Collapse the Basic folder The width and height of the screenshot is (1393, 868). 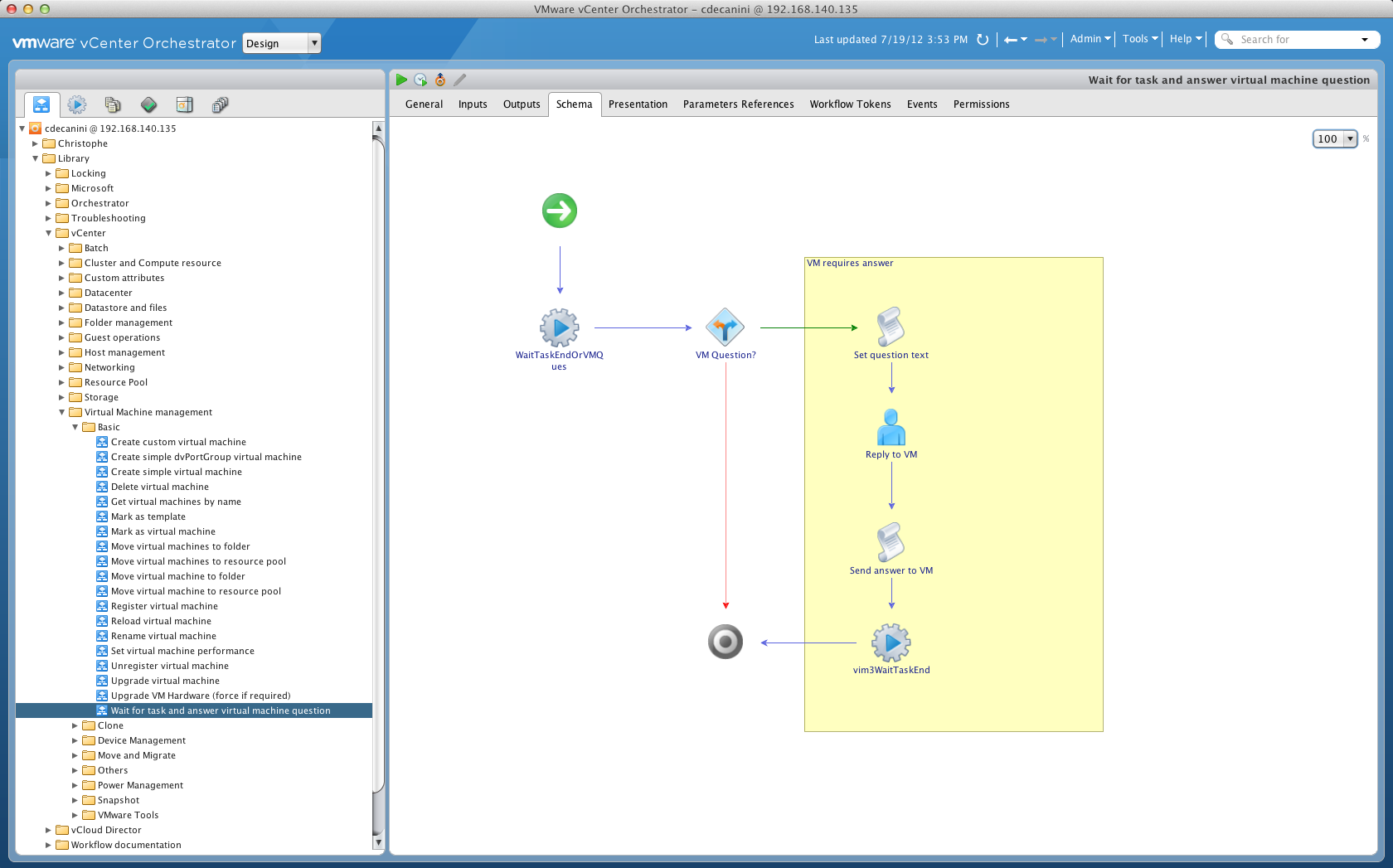pos(75,427)
